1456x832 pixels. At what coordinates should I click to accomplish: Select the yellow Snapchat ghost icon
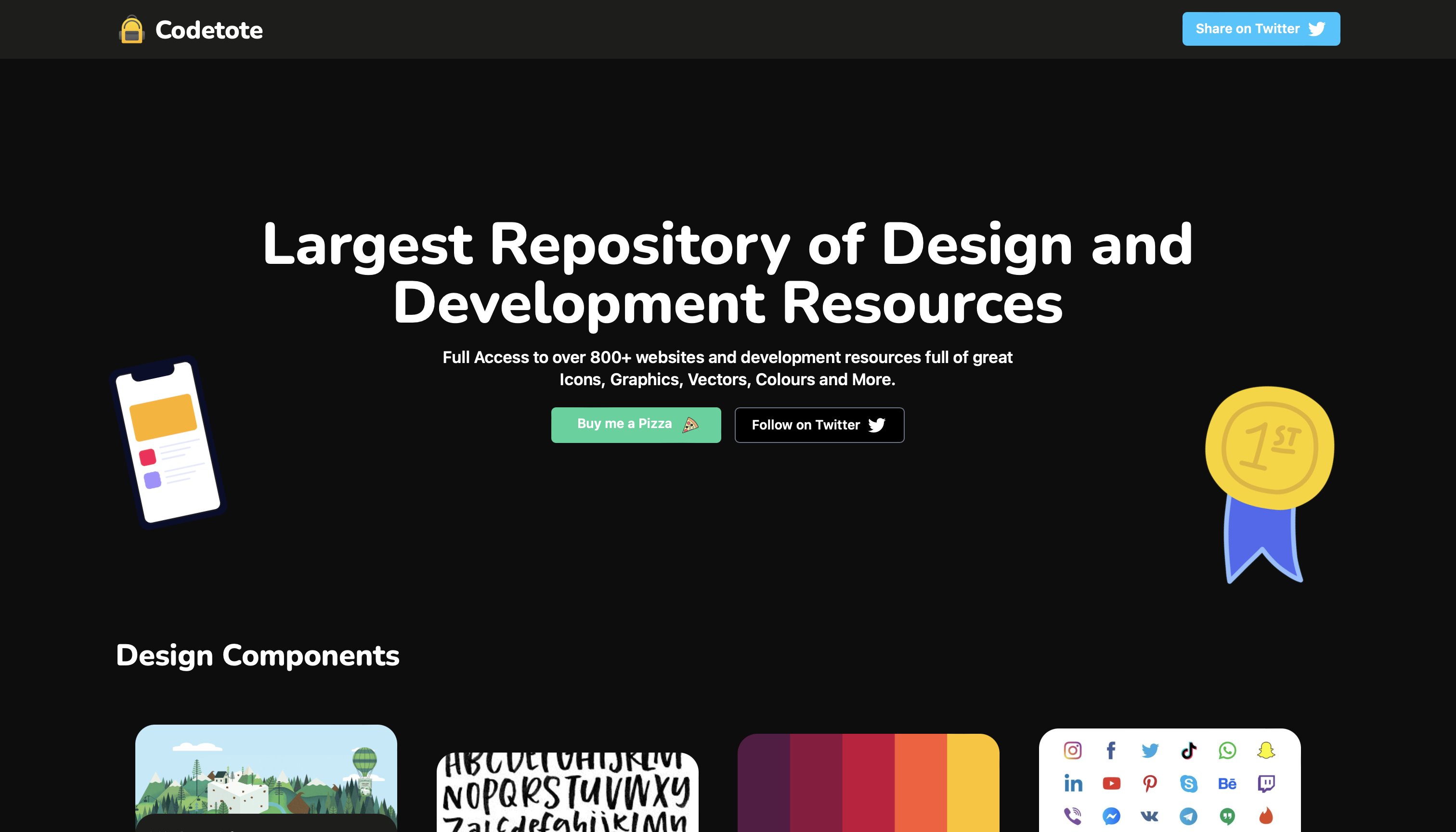click(x=1266, y=750)
